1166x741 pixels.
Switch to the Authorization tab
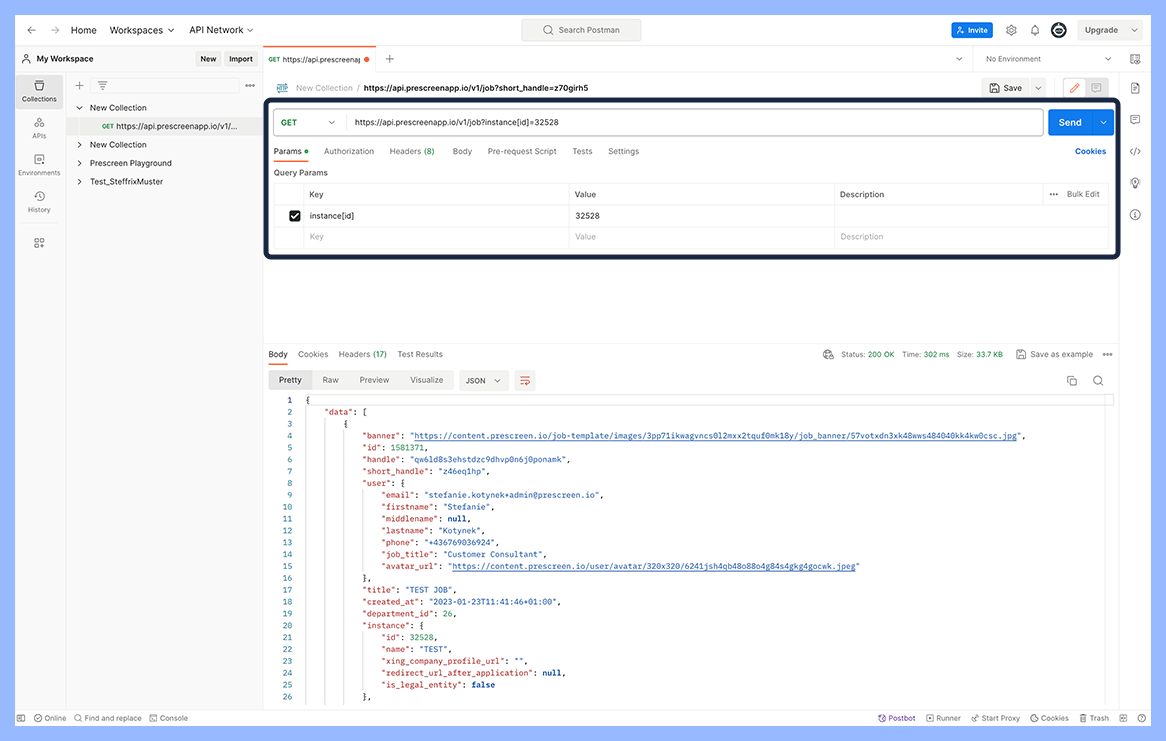point(349,152)
